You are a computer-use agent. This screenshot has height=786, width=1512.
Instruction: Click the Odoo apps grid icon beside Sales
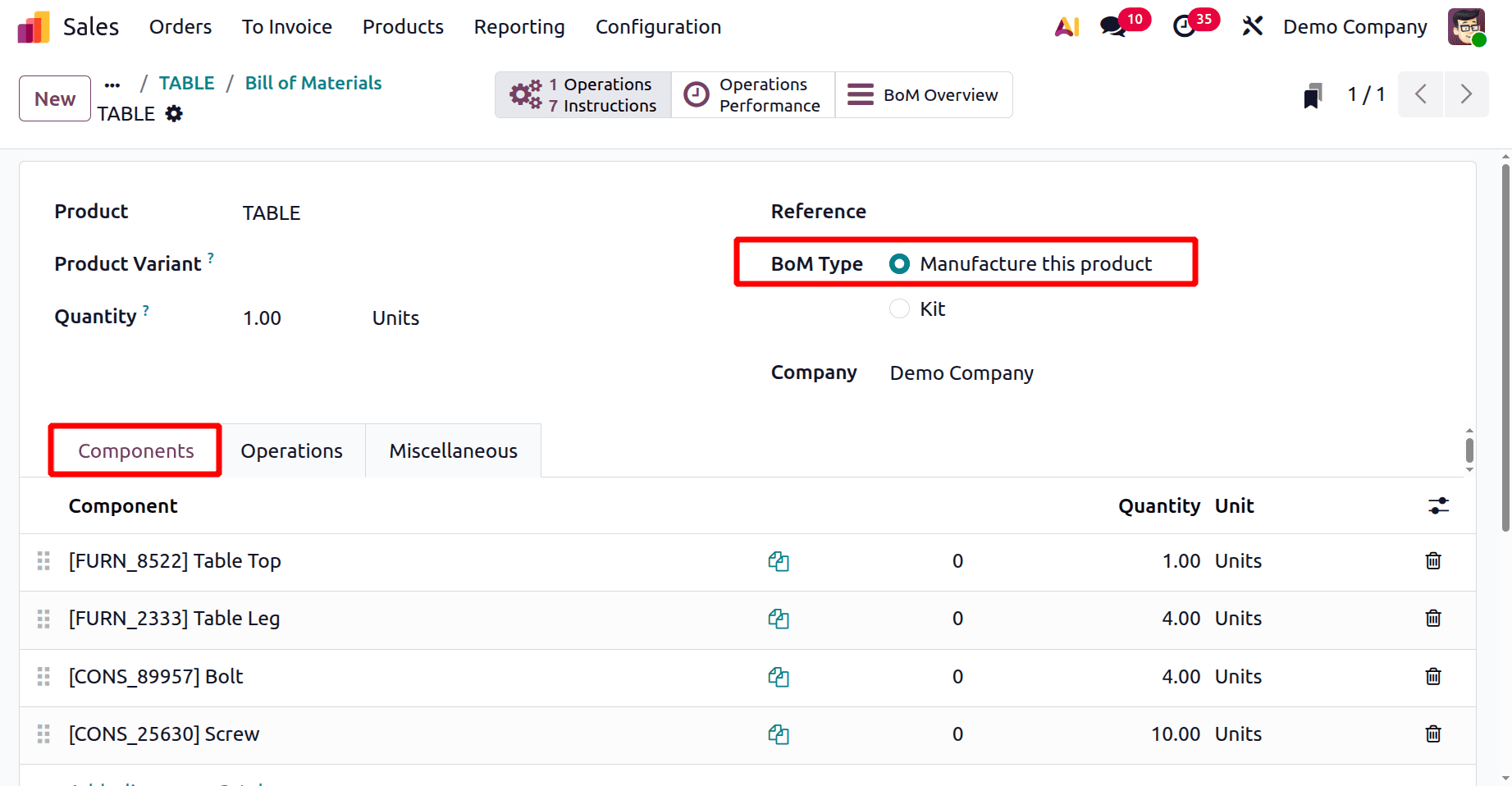[x=32, y=26]
